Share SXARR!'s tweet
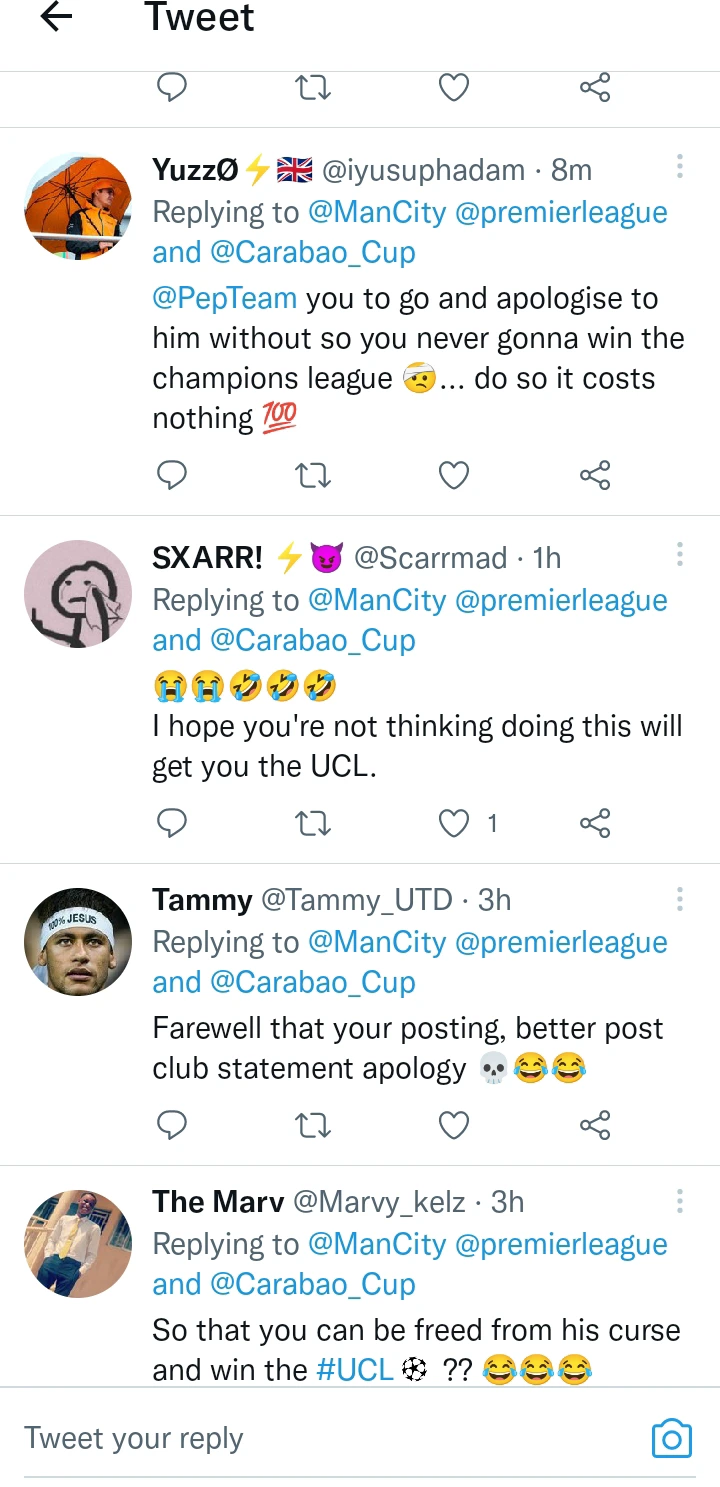 click(x=595, y=823)
